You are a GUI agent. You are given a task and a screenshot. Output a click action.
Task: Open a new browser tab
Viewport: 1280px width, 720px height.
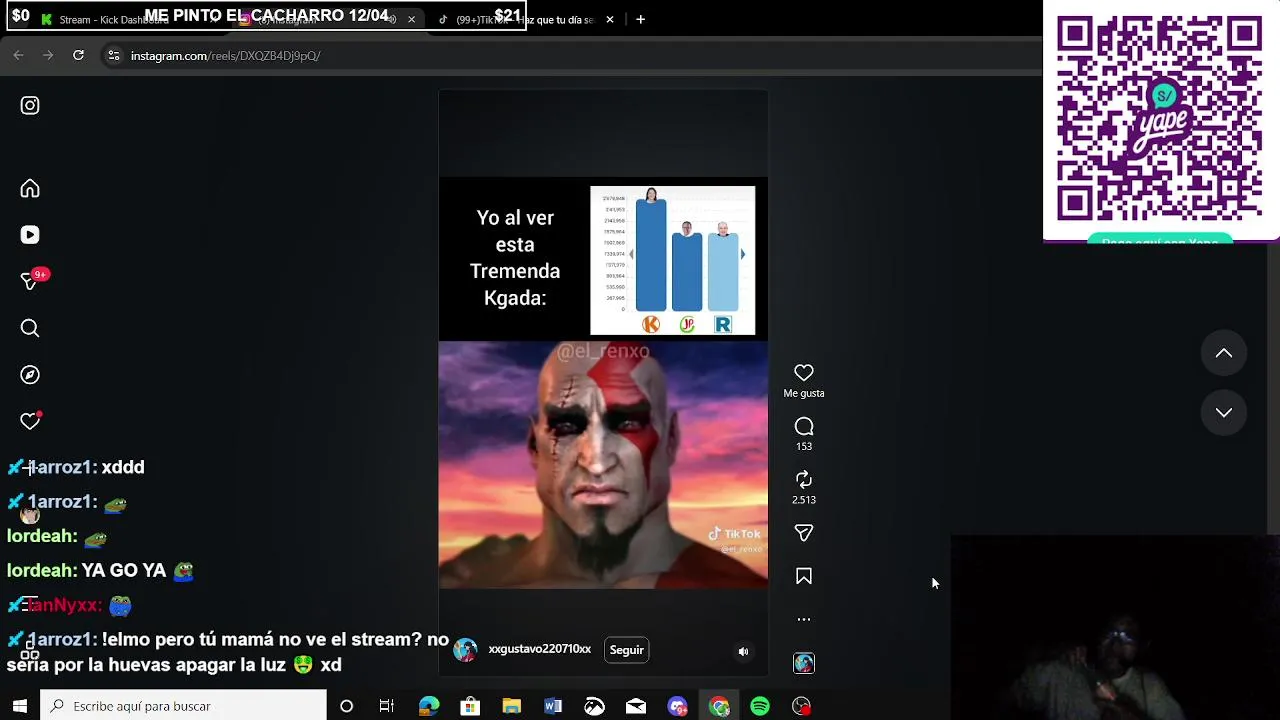pyautogui.click(x=640, y=19)
